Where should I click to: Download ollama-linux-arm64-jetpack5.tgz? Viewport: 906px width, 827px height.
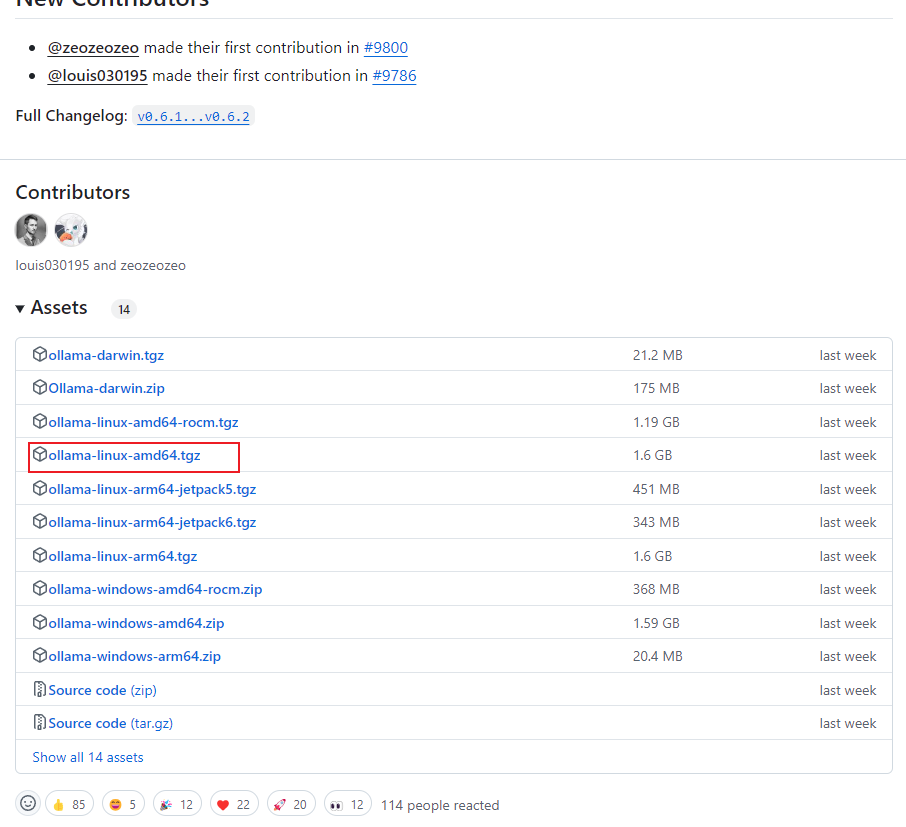pos(152,489)
